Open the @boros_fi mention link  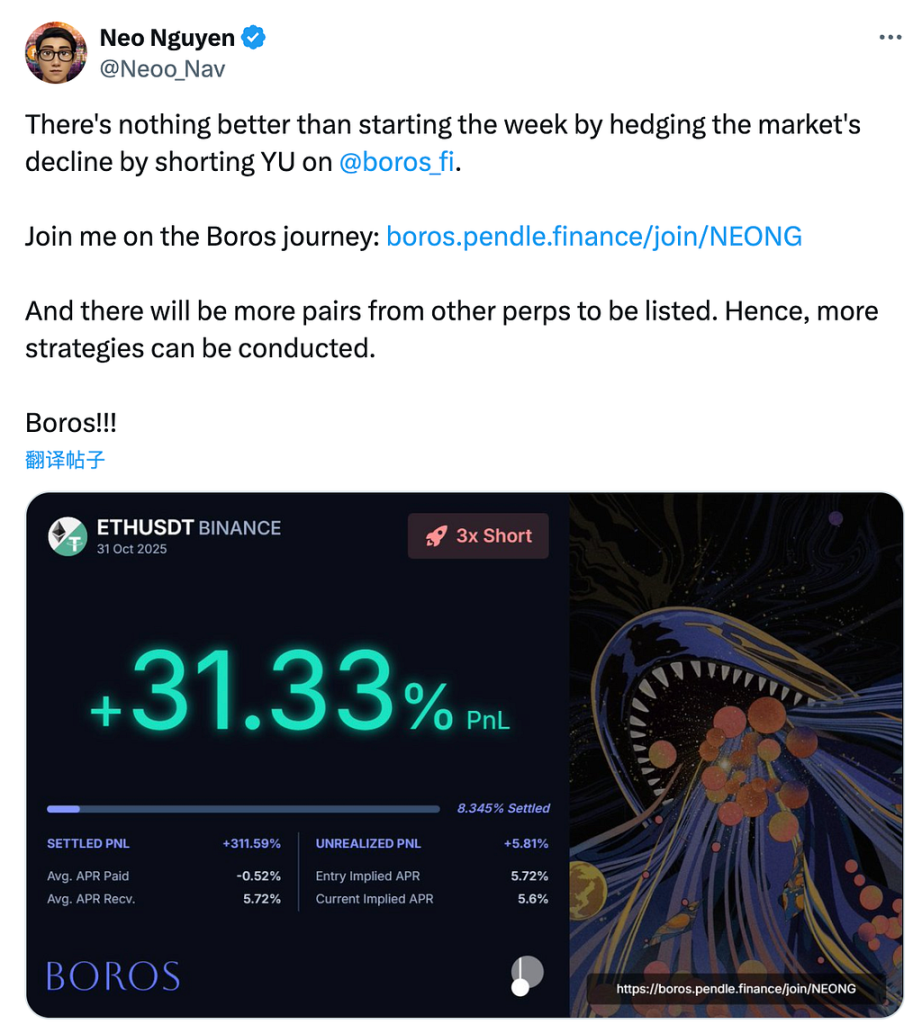(397, 162)
